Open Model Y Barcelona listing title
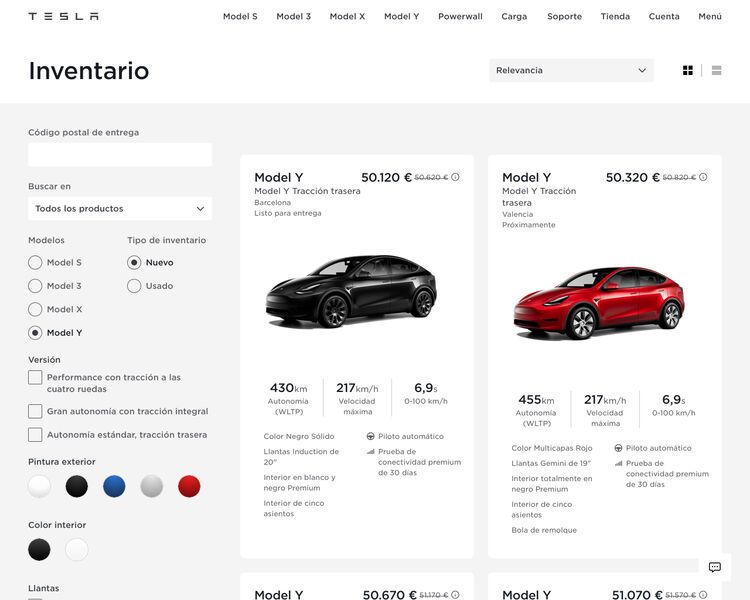 pos(279,178)
